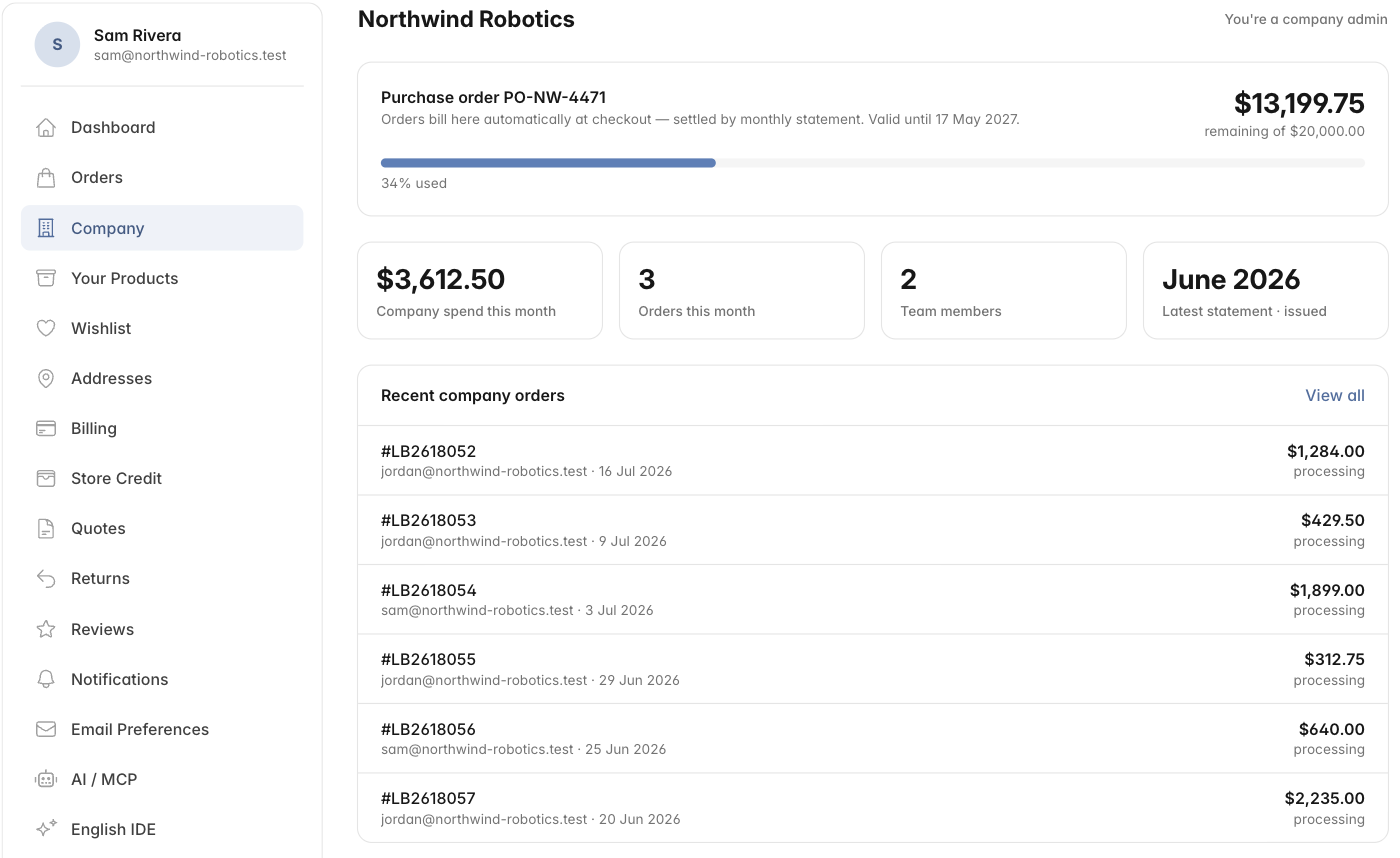Click the You're a company admin text
1400x858 pixels.
pyautogui.click(x=1306, y=19)
